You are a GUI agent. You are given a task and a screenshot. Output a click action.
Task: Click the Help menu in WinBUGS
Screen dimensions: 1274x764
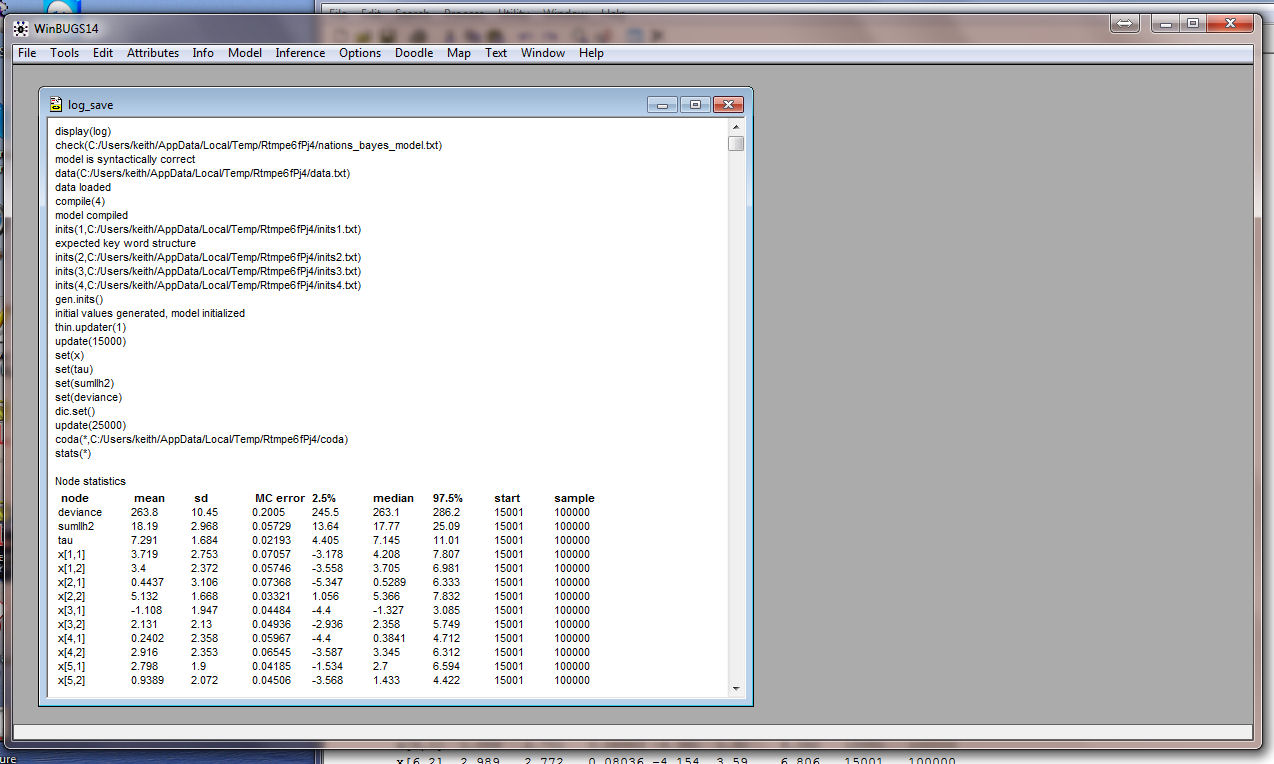[591, 53]
